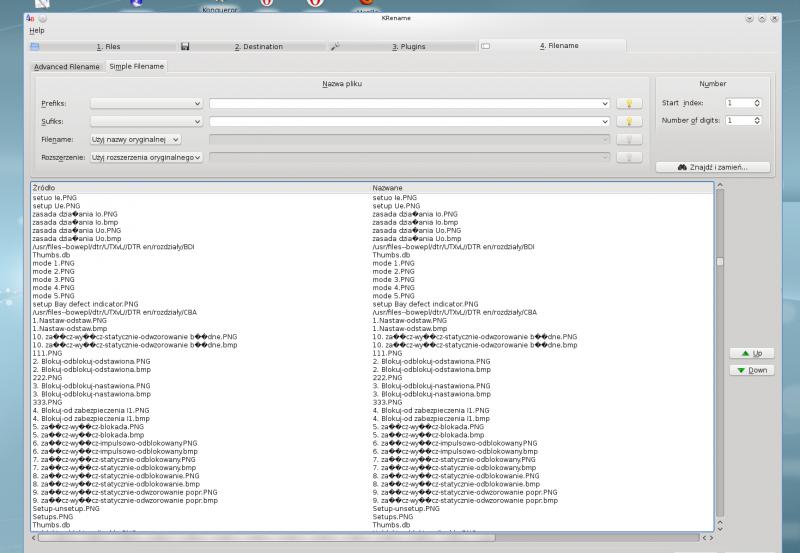Image resolution: width=800 pixels, height=553 pixels.
Task: Switch to the Advanced Filename tab
Action: click(67, 66)
